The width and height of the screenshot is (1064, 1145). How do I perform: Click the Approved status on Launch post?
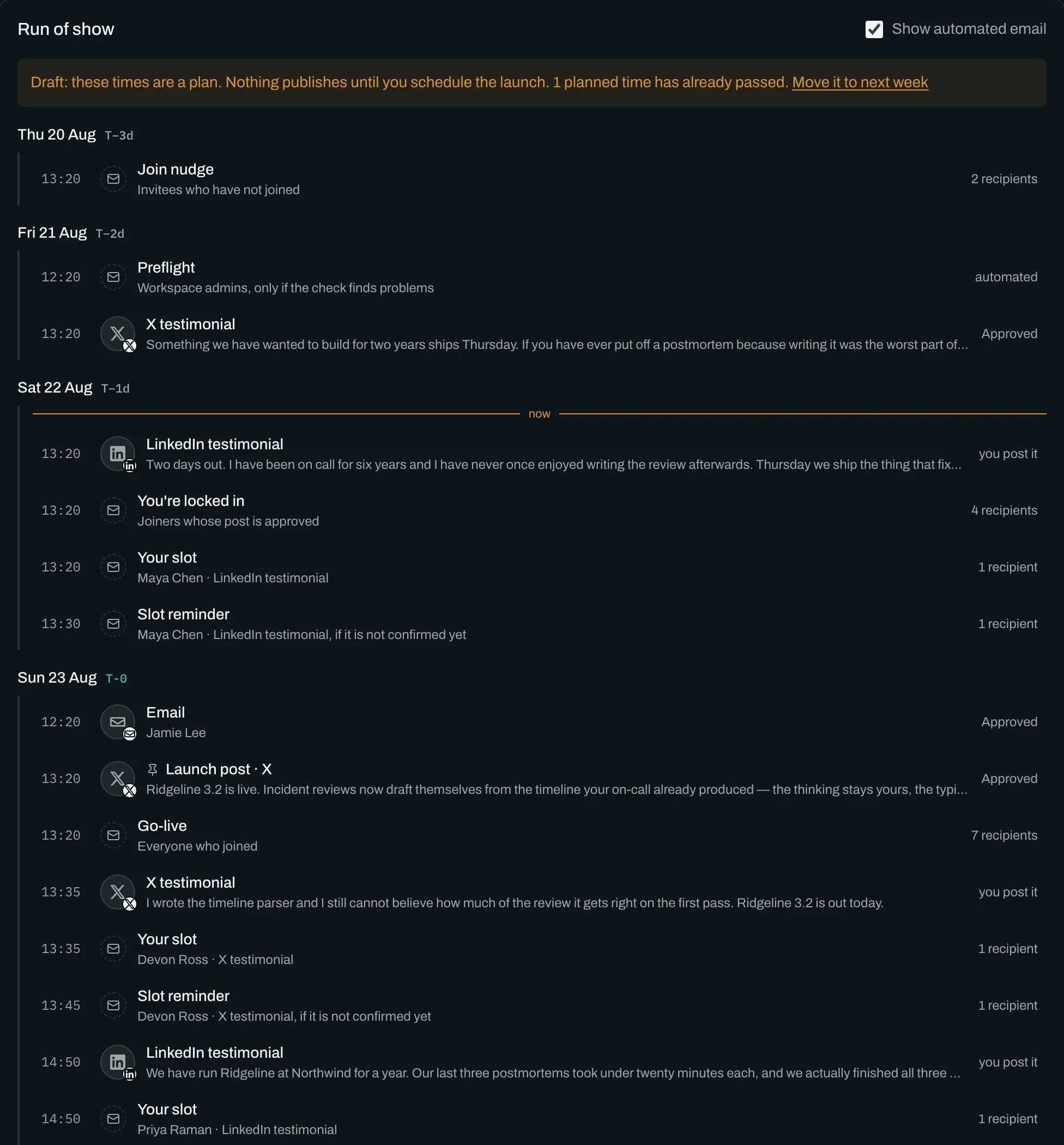click(x=1009, y=779)
